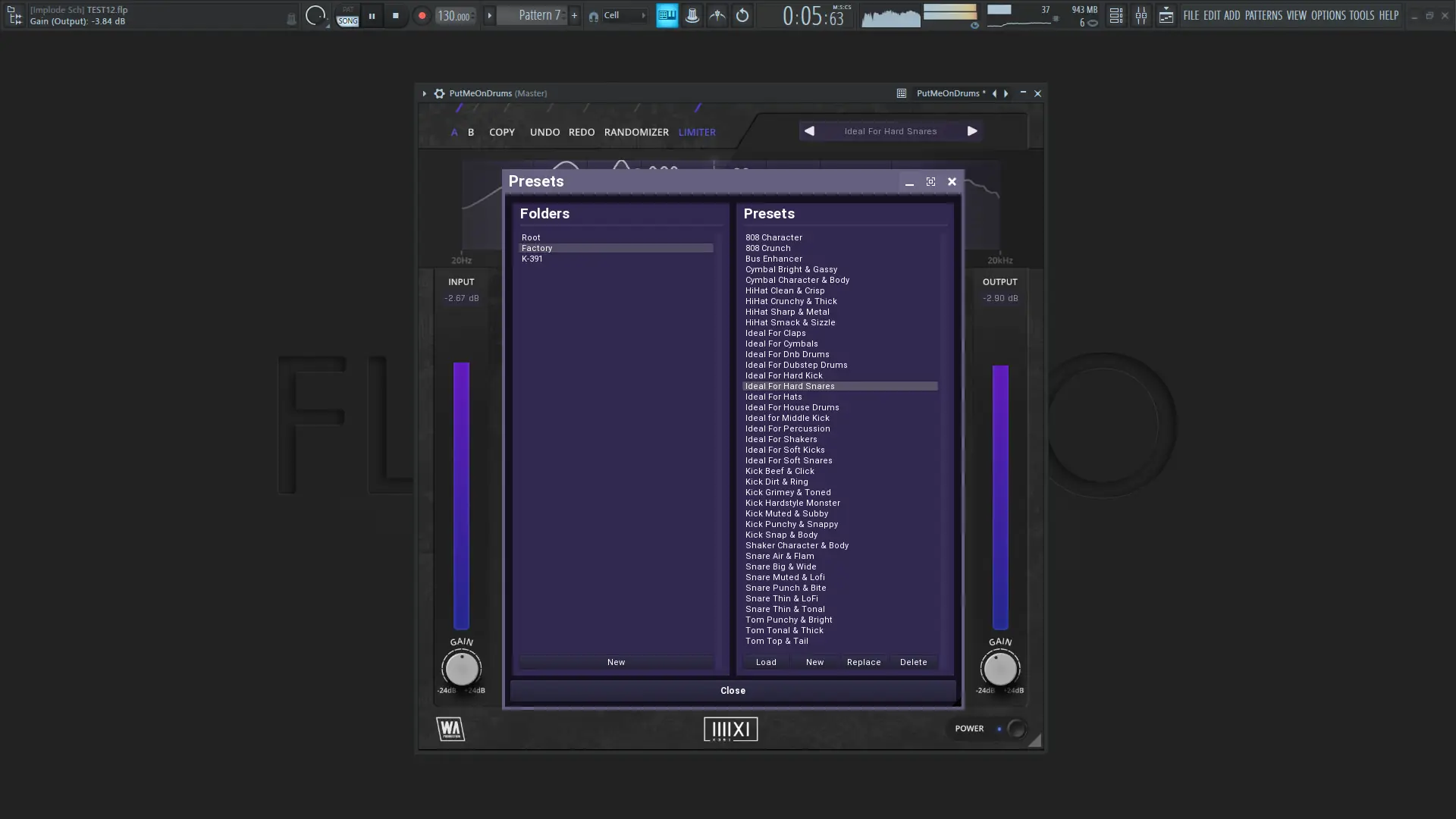Expand the plugin window menu arrow
Image resolution: width=1456 pixels, height=819 pixels.
click(424, 93)
